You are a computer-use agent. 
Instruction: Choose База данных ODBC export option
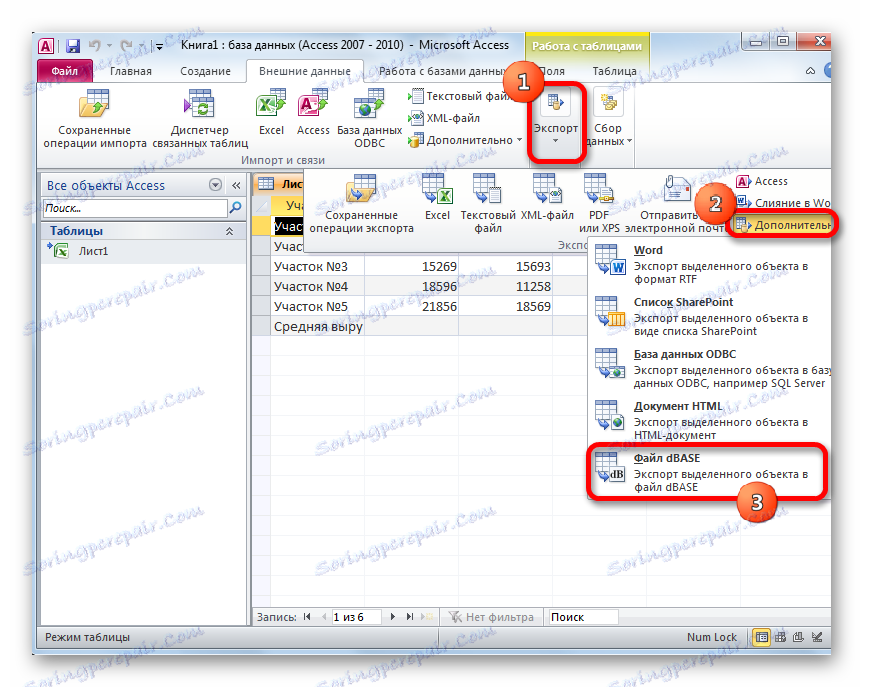tap(710, 369)
